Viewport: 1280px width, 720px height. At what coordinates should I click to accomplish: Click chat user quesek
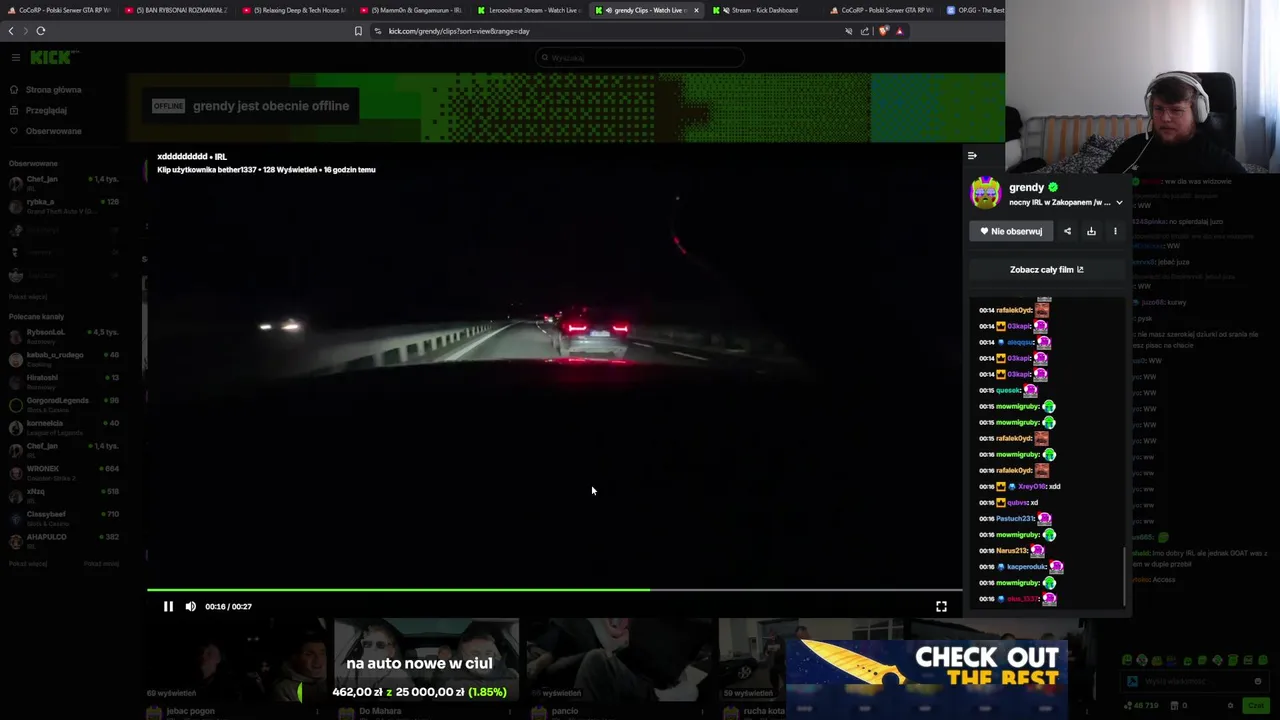pos(1008,390)
